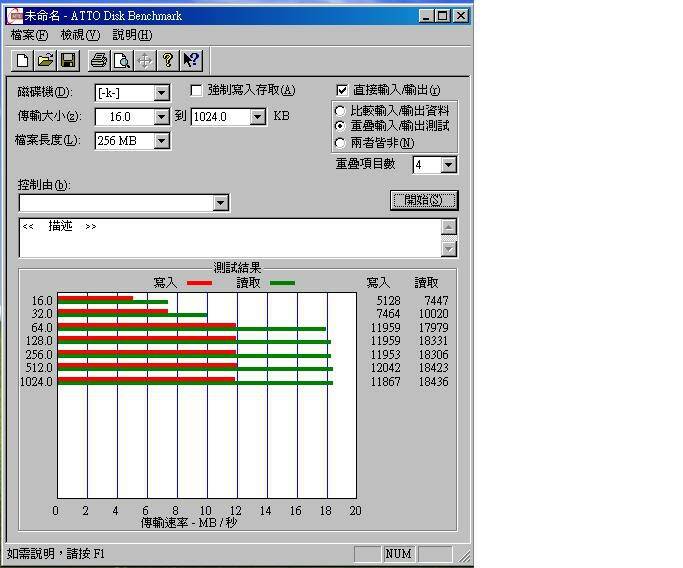Click the description box scroll-down arrow
The height and width of the screenshot is (568, 683).
449,249
